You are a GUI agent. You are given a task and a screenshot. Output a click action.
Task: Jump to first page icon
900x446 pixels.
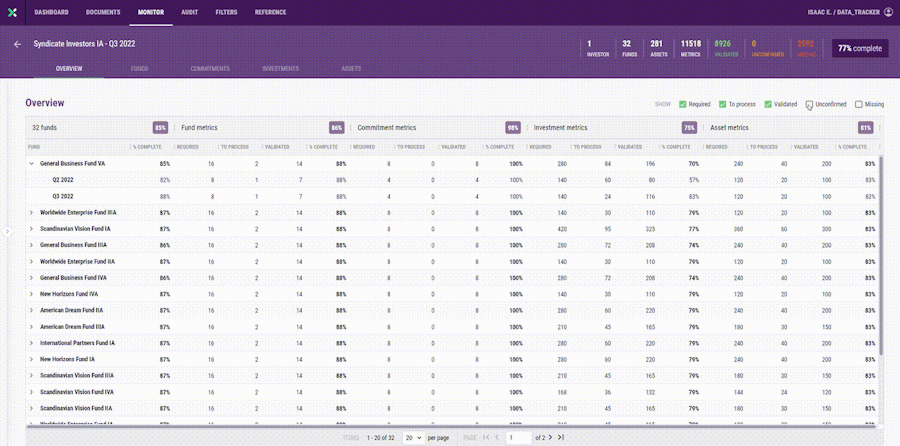pos(486,437)
